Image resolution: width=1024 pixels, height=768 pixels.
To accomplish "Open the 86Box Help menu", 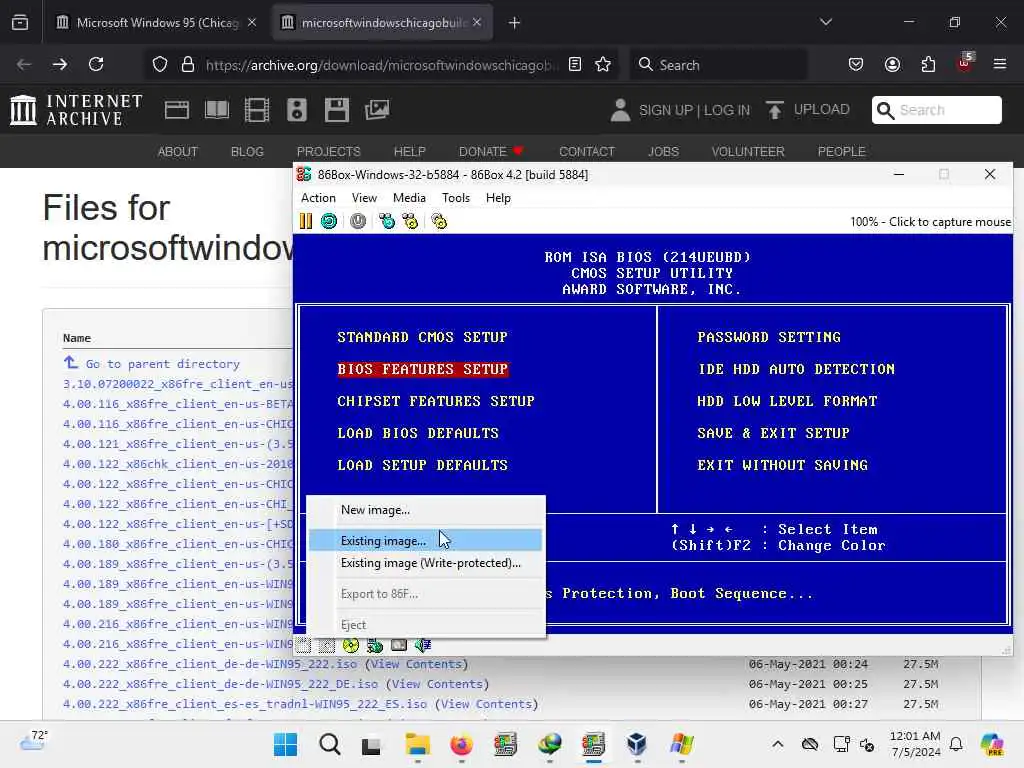I will pos(498,198).
